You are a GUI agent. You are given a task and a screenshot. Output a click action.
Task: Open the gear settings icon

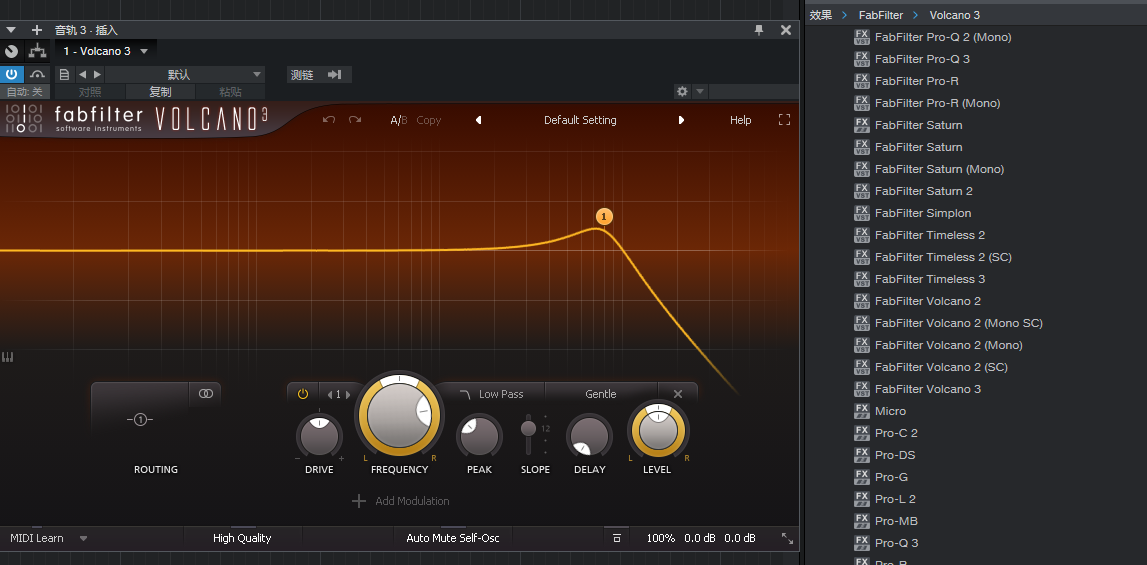pyautogui.click(x=682, y=91)
